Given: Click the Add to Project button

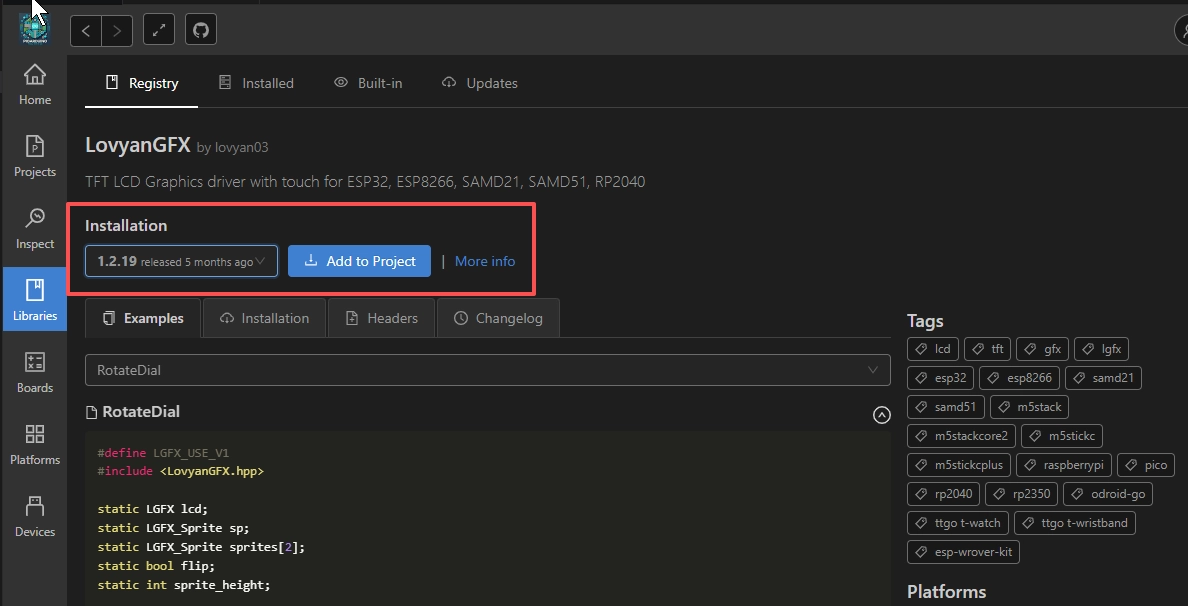Looking at the screenshot, I should [x=359, y=261].
